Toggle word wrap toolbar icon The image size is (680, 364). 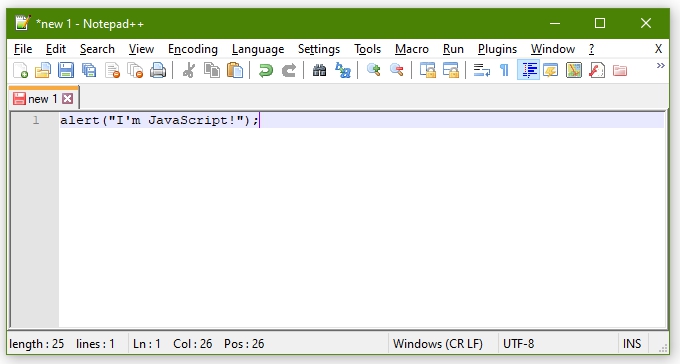tap(481, 70)
